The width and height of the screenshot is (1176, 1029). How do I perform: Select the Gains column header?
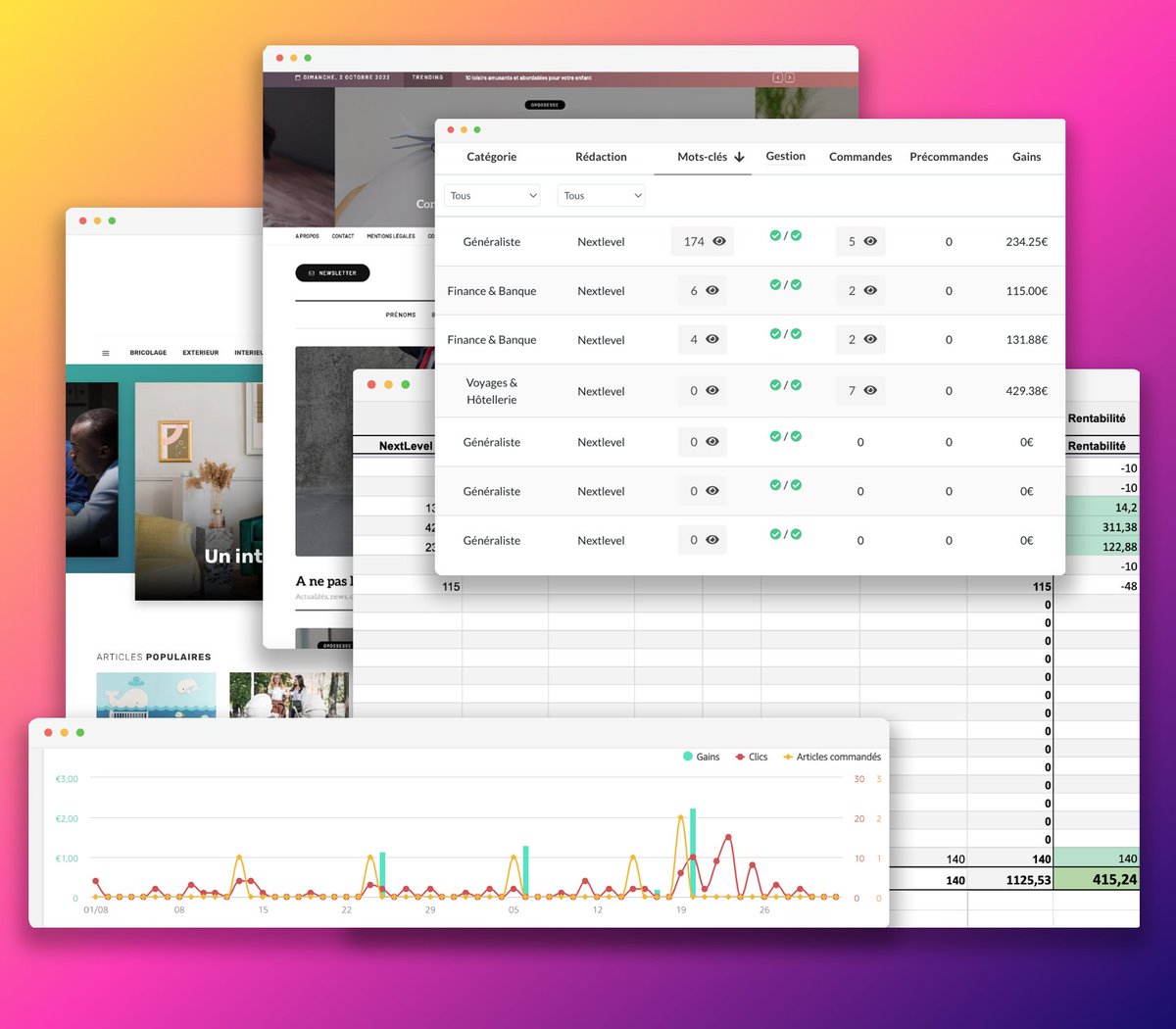[x=1027, y=157]
